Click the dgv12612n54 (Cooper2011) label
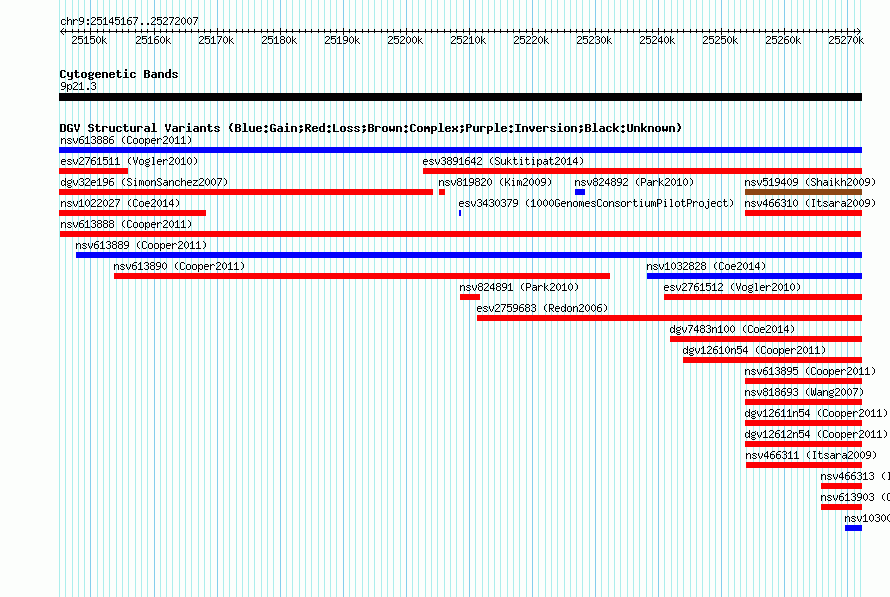Viewport: 890px width, 597px height. [x=816, y=434]
